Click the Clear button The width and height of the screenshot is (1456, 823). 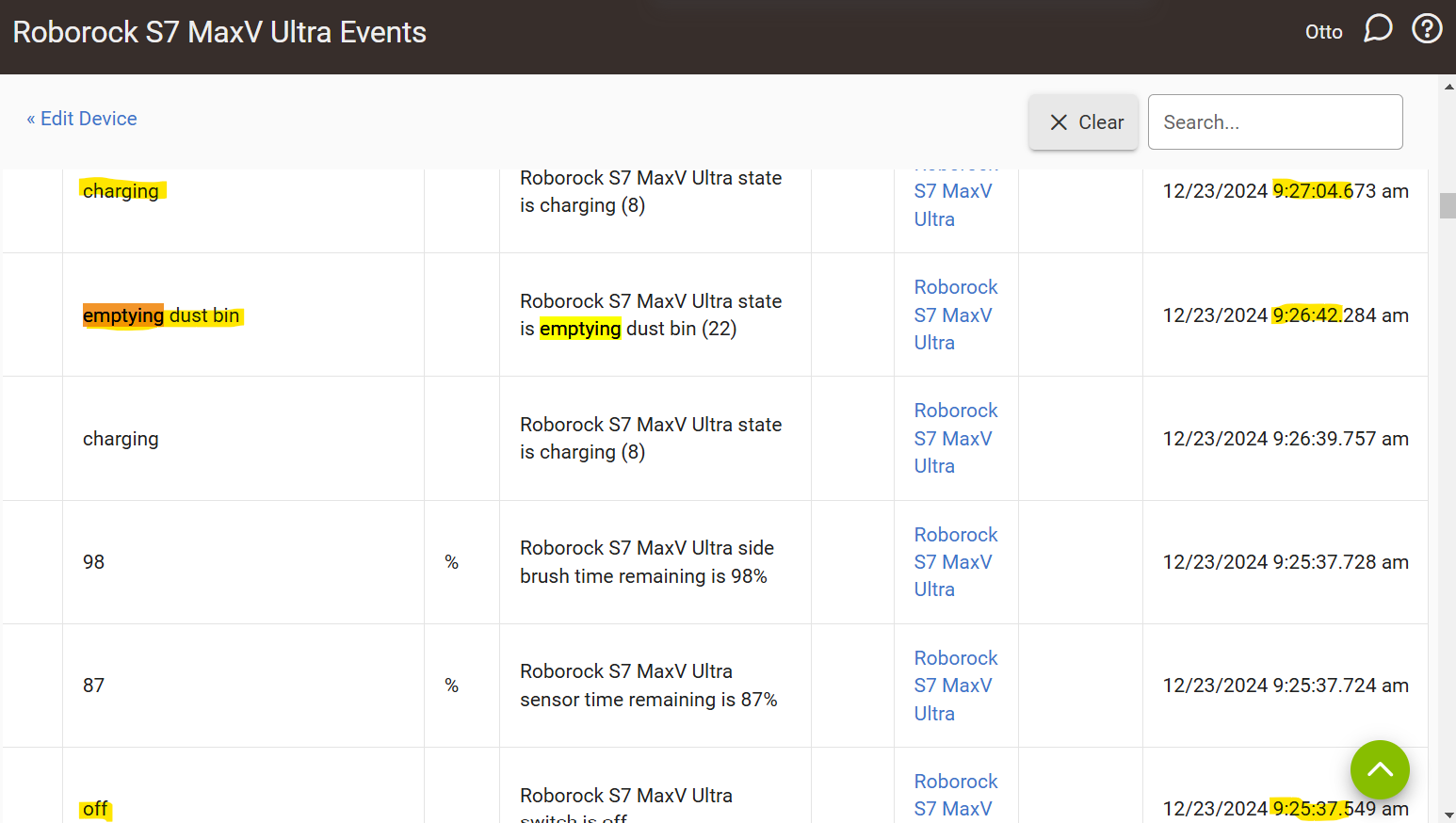pyautogui.click(x=1083, y=122)
